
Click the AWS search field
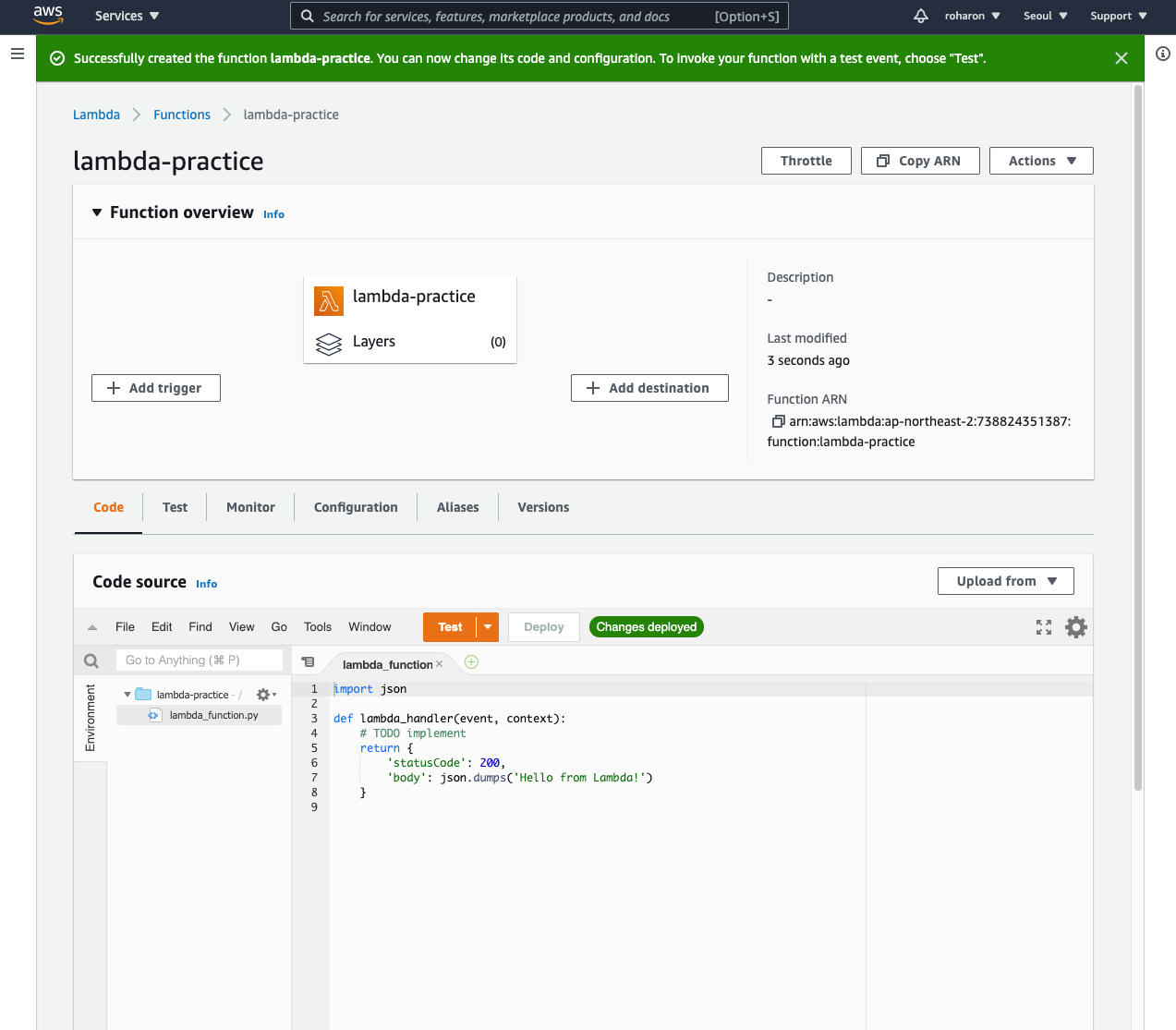click(x=540, y=16)
